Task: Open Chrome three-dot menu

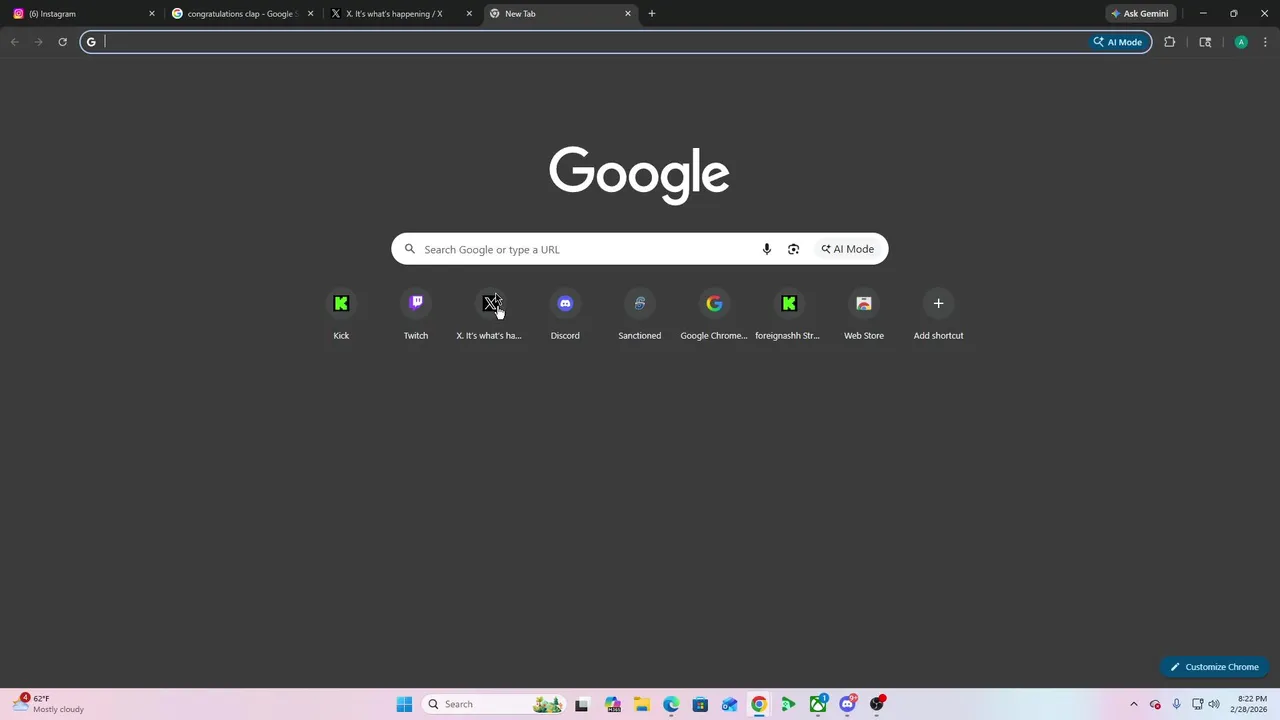Action: click(x=1266, y=42)
